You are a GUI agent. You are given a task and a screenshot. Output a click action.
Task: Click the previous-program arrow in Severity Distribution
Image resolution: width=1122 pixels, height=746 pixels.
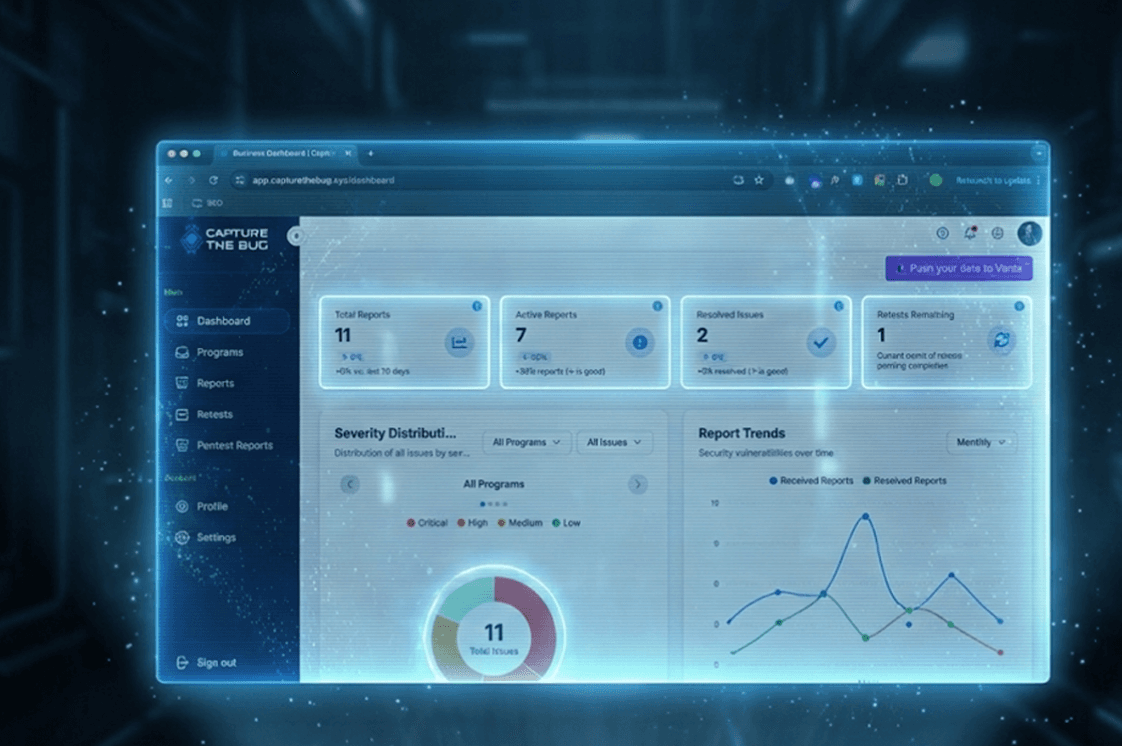[350, 484]
